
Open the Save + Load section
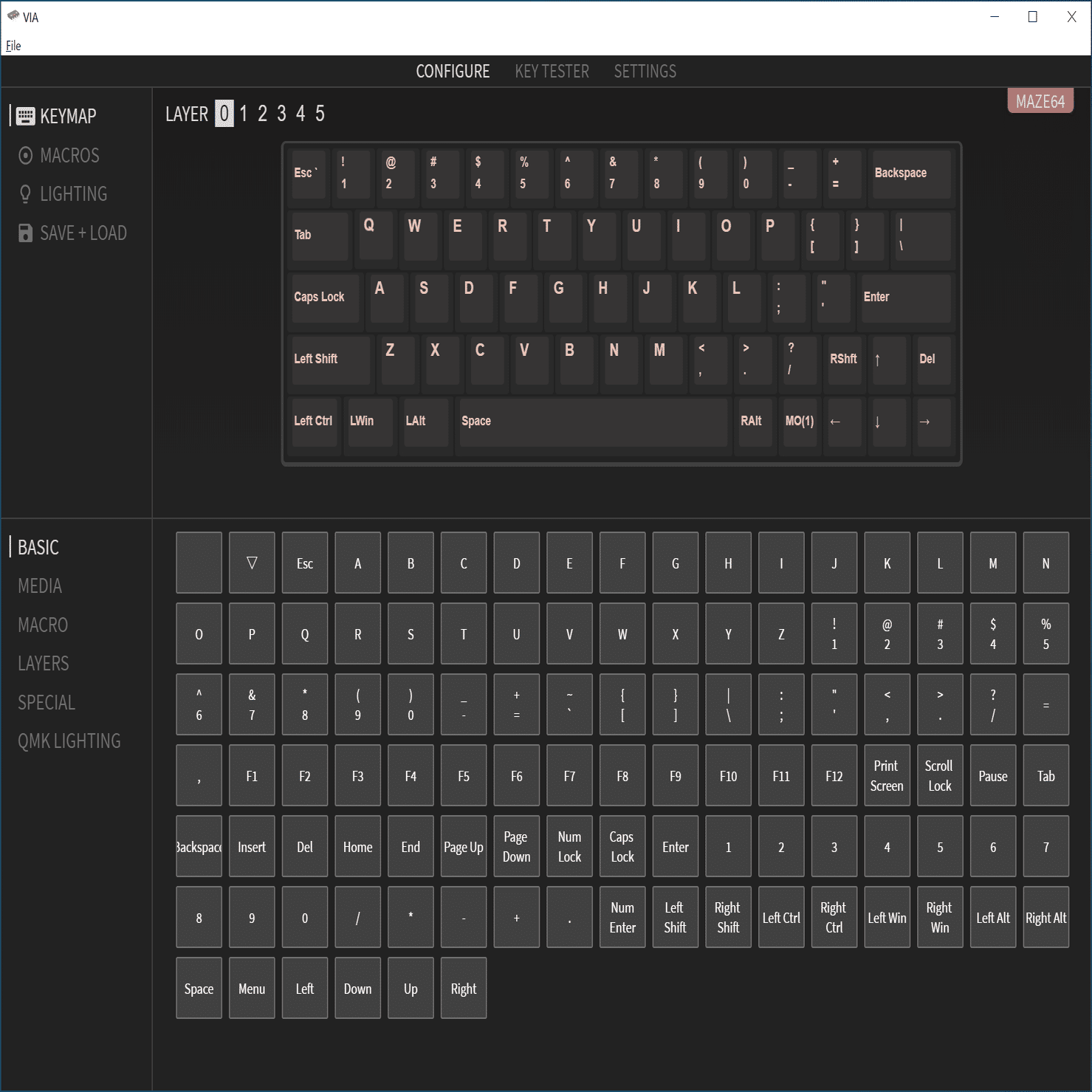pos(72,233)
